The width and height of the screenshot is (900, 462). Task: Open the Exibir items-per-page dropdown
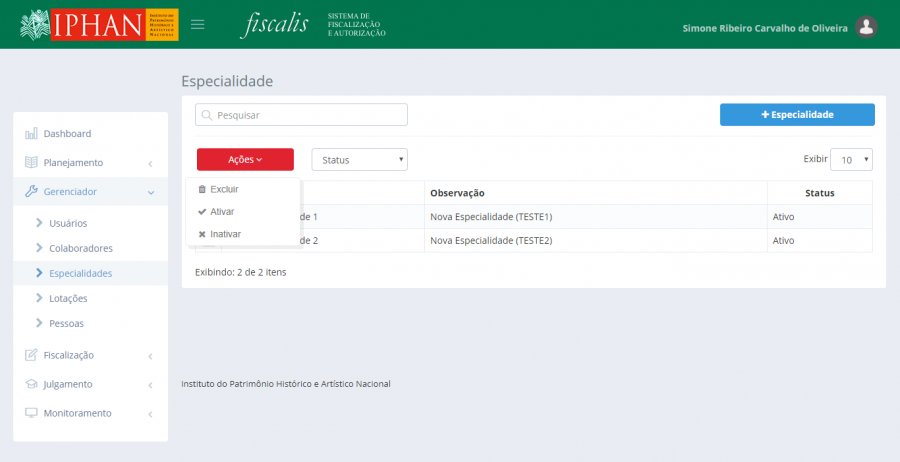pyautogui.click(x=851, y=160)
